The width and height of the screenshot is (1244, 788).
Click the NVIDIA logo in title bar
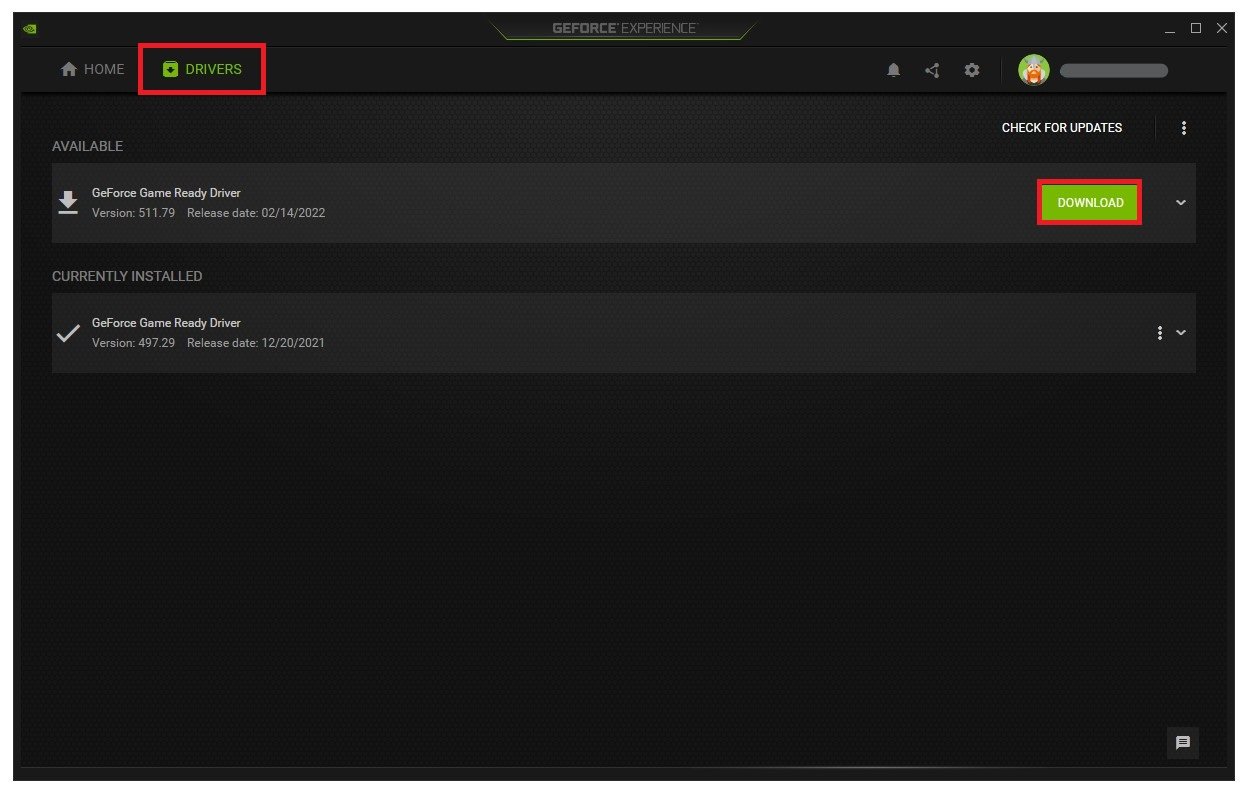point(30,29)
